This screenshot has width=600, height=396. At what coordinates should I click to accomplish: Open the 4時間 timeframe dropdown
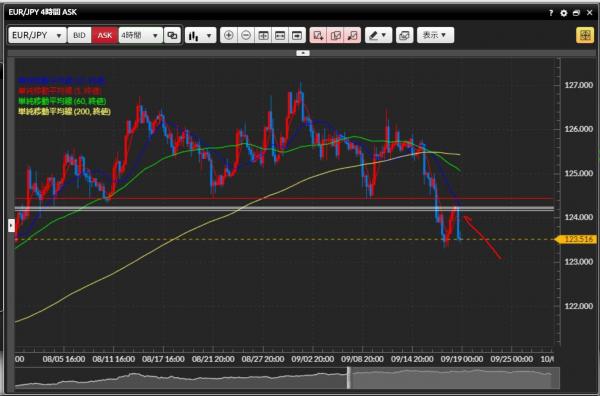coord(140,35)
